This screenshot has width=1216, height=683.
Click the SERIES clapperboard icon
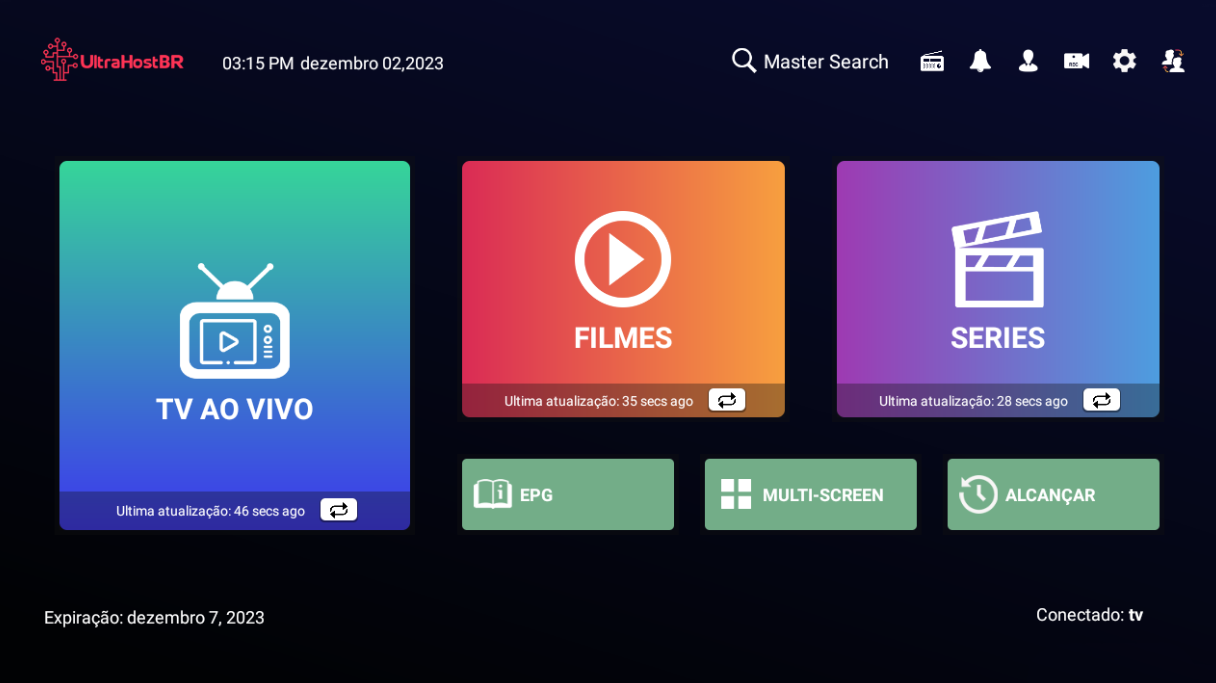(998, 259)
